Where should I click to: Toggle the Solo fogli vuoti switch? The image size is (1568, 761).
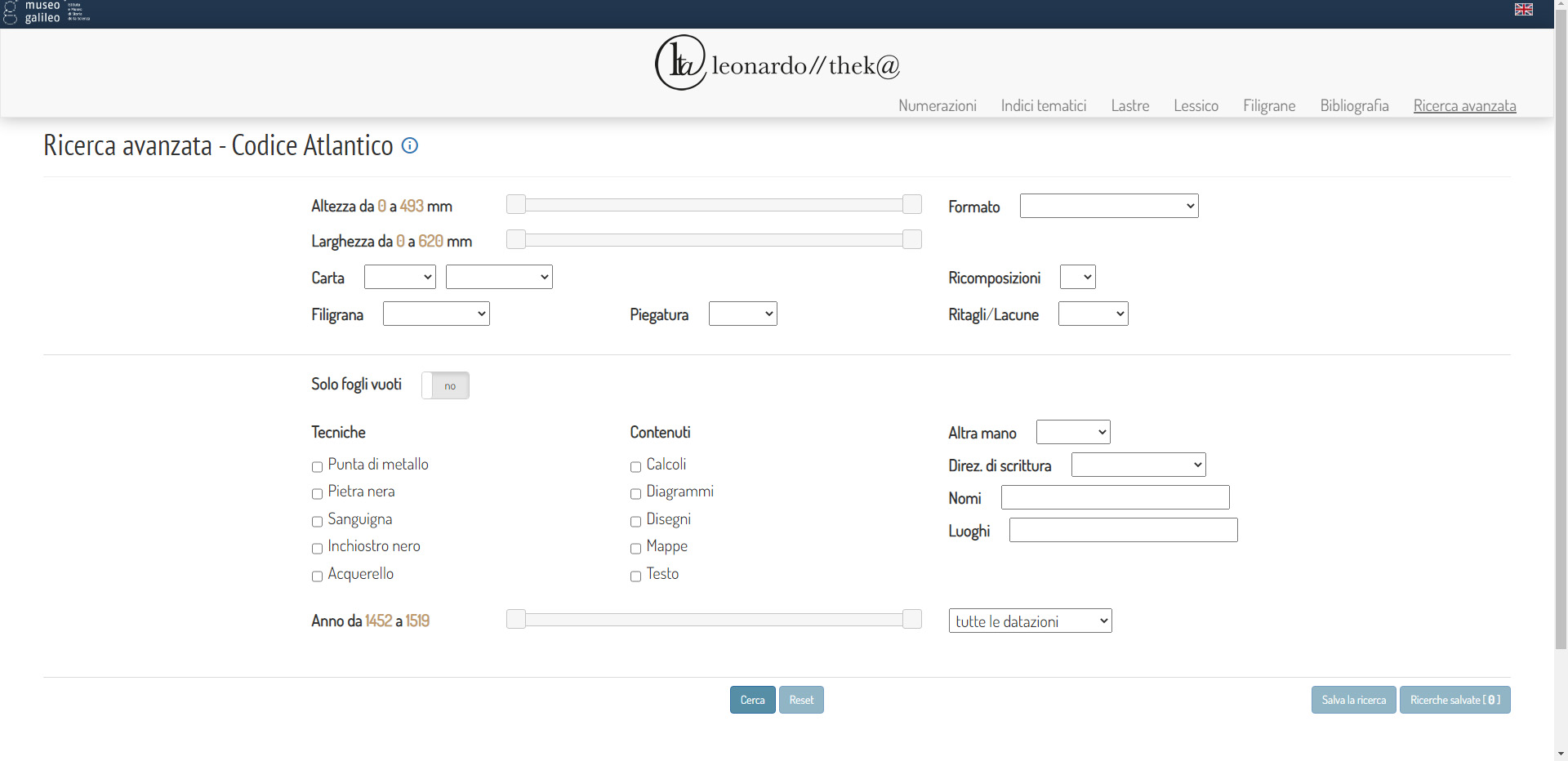pyautogui.click(x=445, y=385)
